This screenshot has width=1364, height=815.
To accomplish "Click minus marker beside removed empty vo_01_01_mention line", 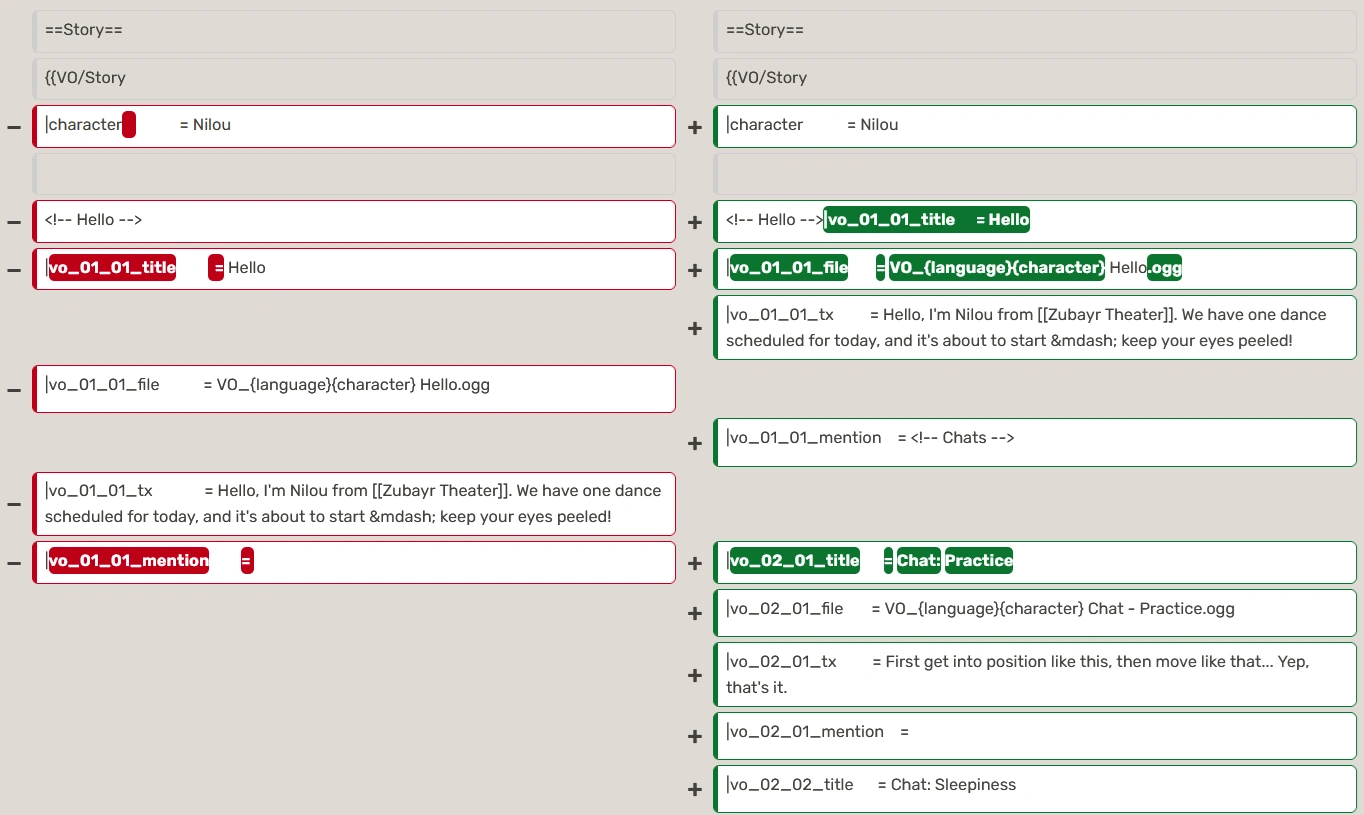I will point(14,562).
